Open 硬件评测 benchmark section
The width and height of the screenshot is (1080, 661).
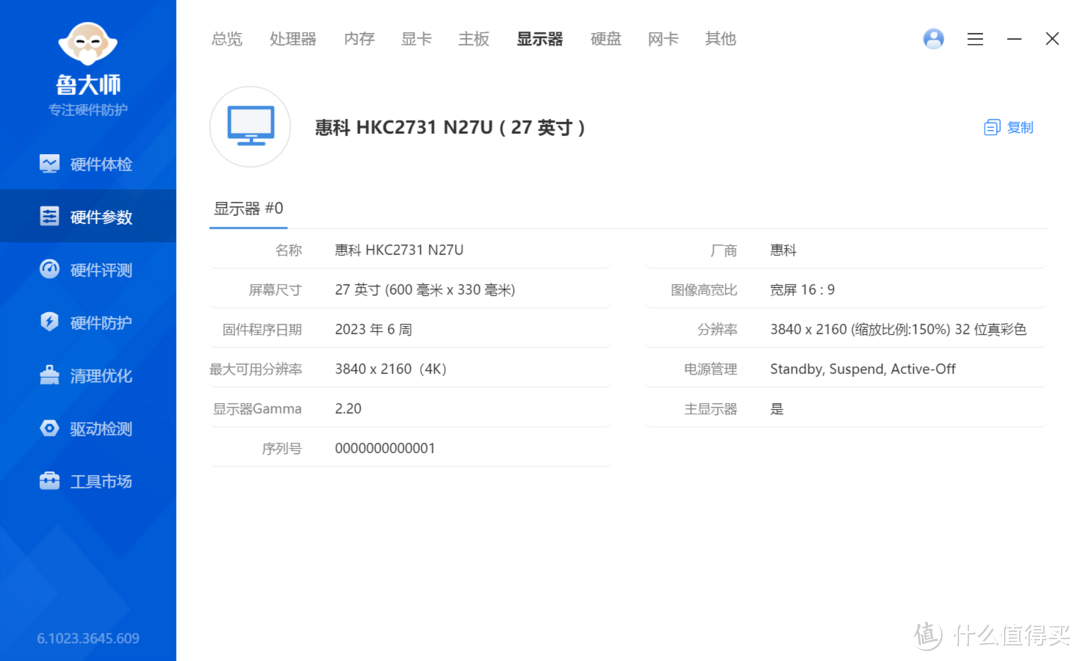click(88, 269)
